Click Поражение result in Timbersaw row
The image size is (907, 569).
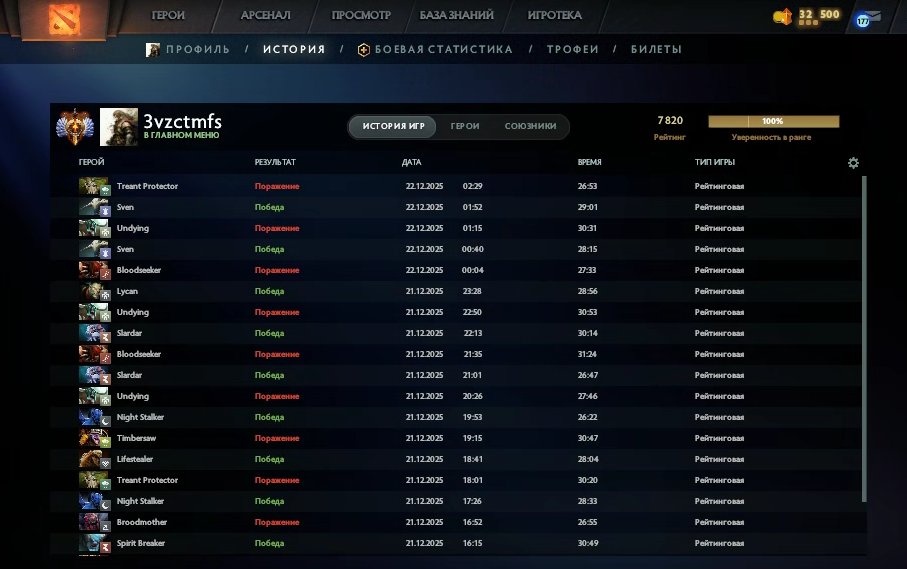tap(277, 438)
